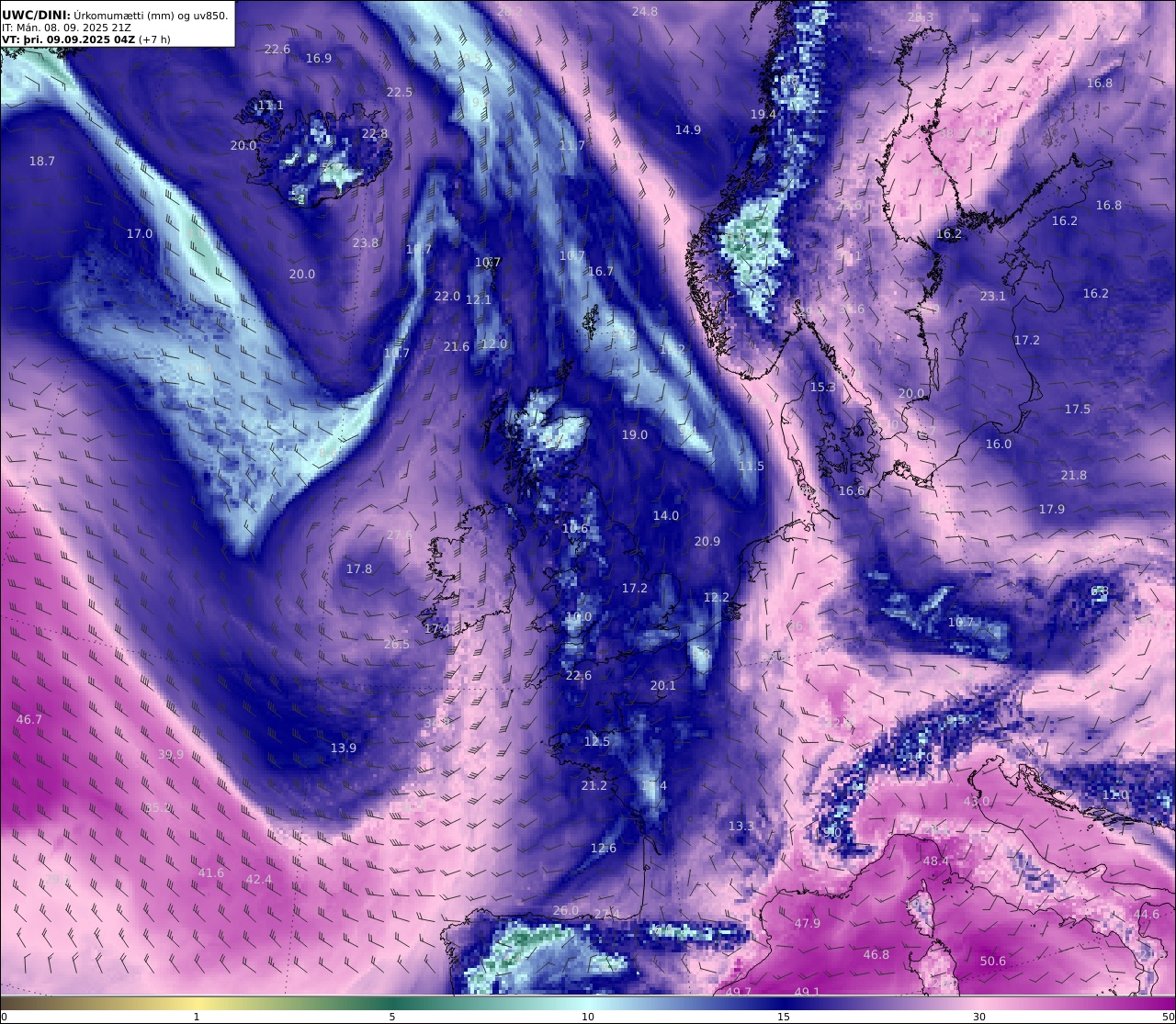This screenshot has width=1176, height=1024.
Task: Click the 46.7 value on the map
Action: coord(29,719)
